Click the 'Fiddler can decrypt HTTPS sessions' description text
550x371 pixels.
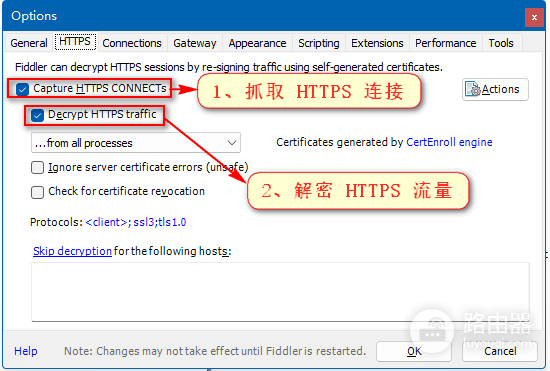click(x=229, y=67)
